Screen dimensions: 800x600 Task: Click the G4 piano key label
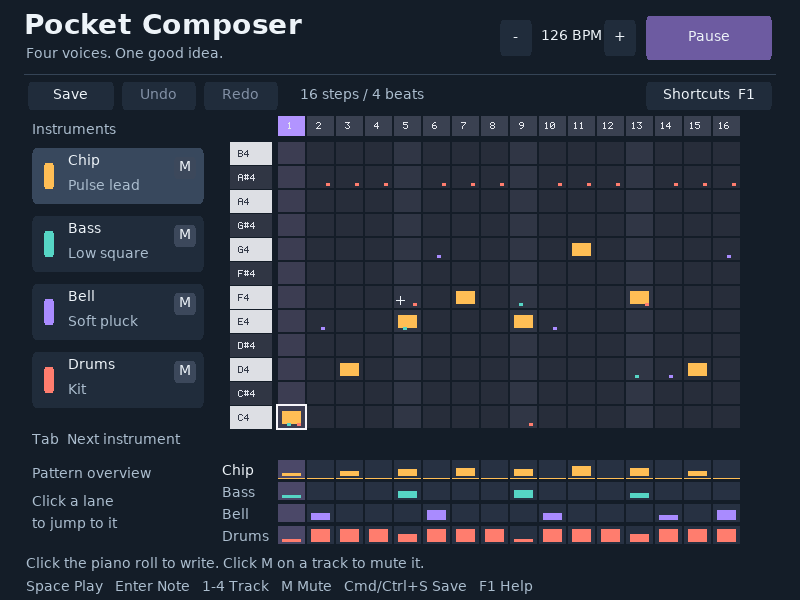(251, 249)
